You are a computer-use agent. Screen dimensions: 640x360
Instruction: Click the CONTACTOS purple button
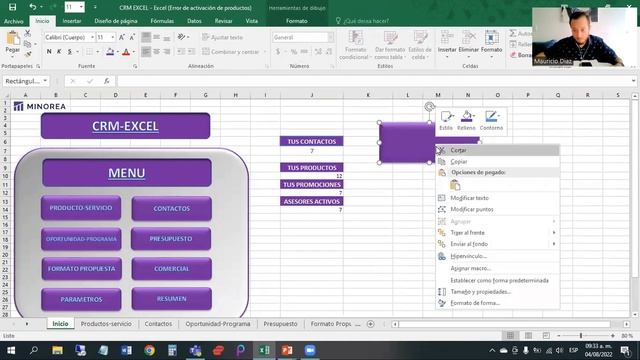(x=171, y=208)
